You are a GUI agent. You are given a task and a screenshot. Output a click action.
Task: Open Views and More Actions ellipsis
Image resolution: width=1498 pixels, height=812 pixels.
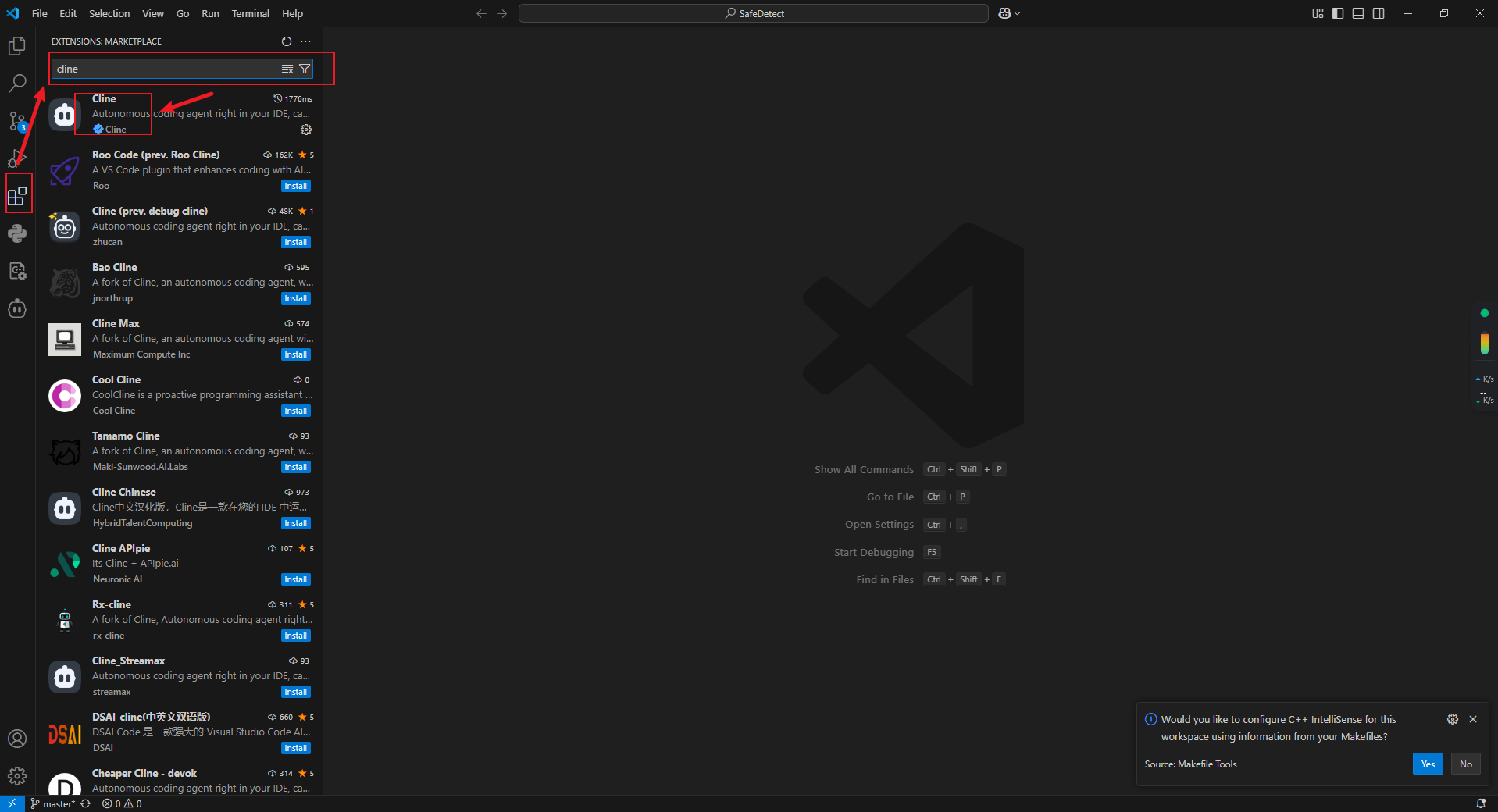tap(305, 41)
